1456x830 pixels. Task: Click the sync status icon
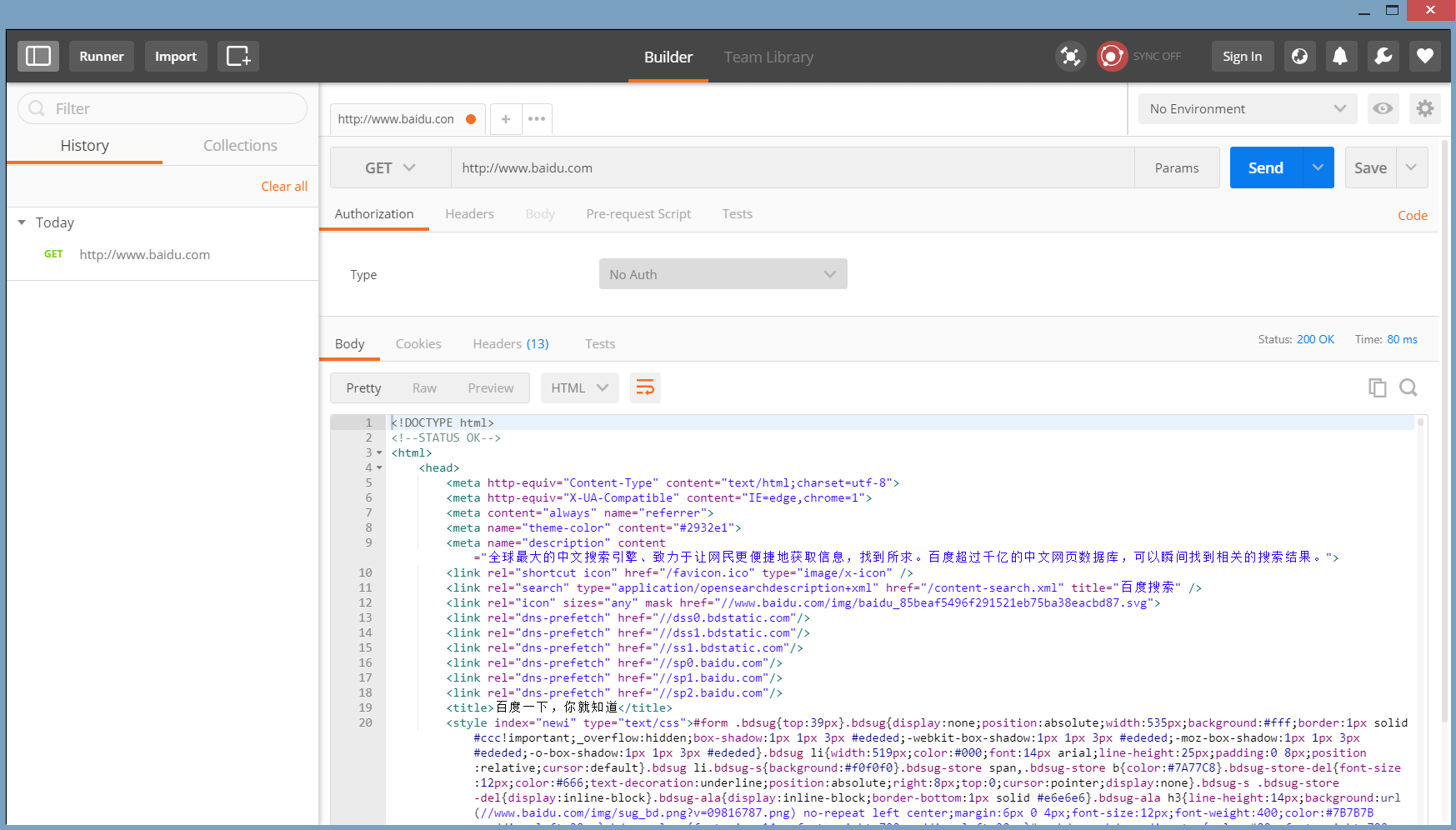pos(1112,56)
